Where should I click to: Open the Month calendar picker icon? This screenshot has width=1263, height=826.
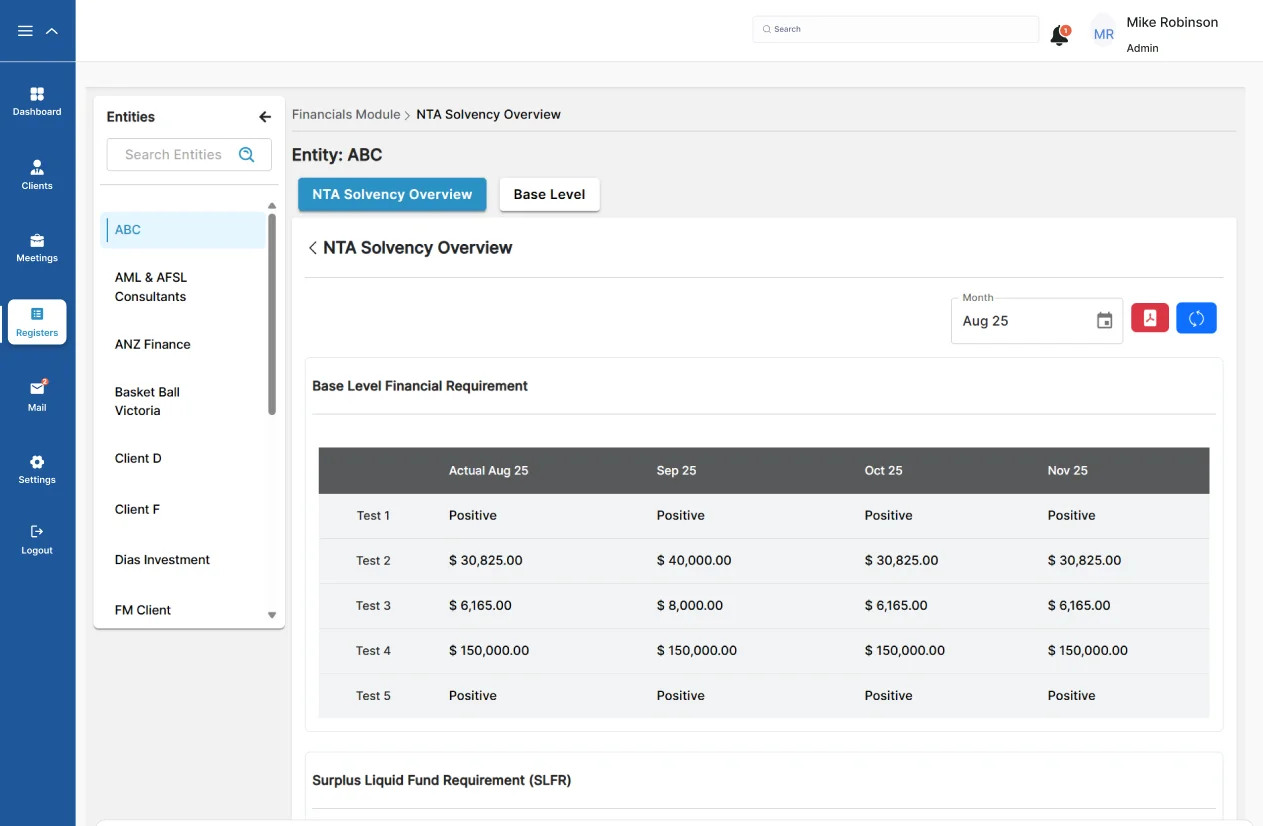1104,321
